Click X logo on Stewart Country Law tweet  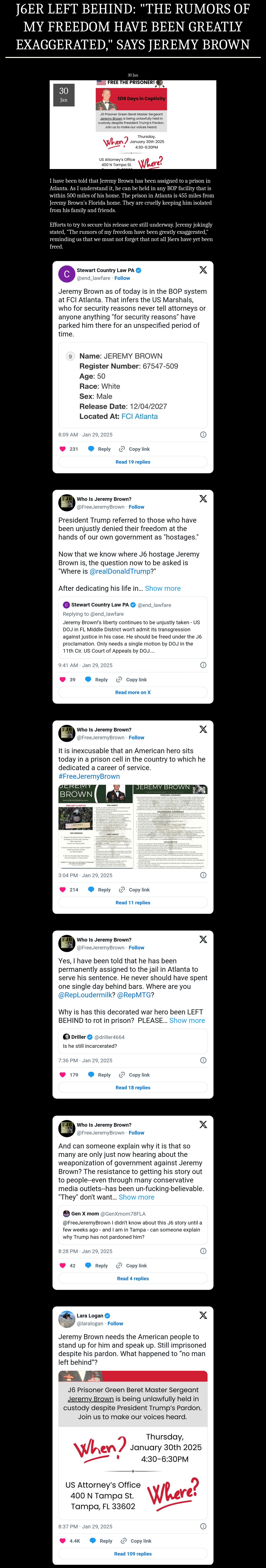click(x=203, y=270)
